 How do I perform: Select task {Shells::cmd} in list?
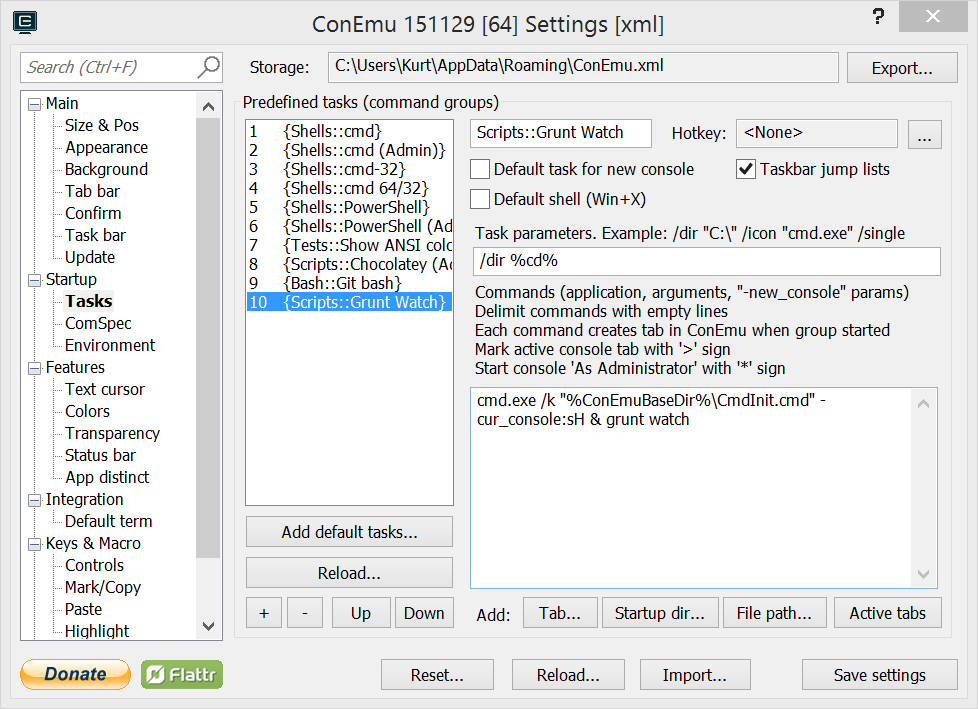click(x=349, y=131)
